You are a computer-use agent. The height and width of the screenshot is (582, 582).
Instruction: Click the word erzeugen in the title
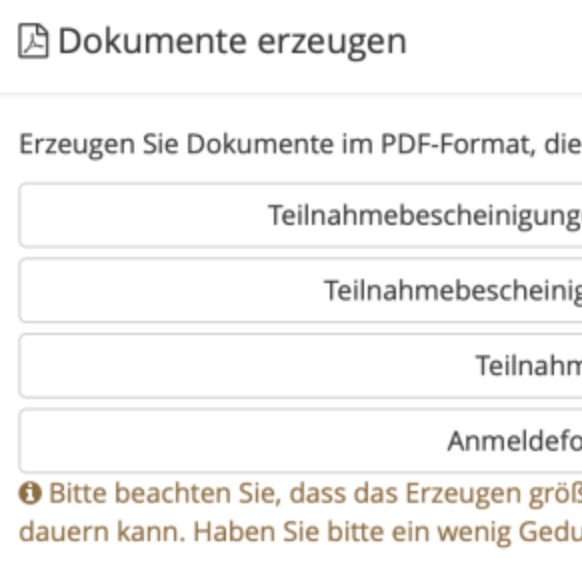332,44
